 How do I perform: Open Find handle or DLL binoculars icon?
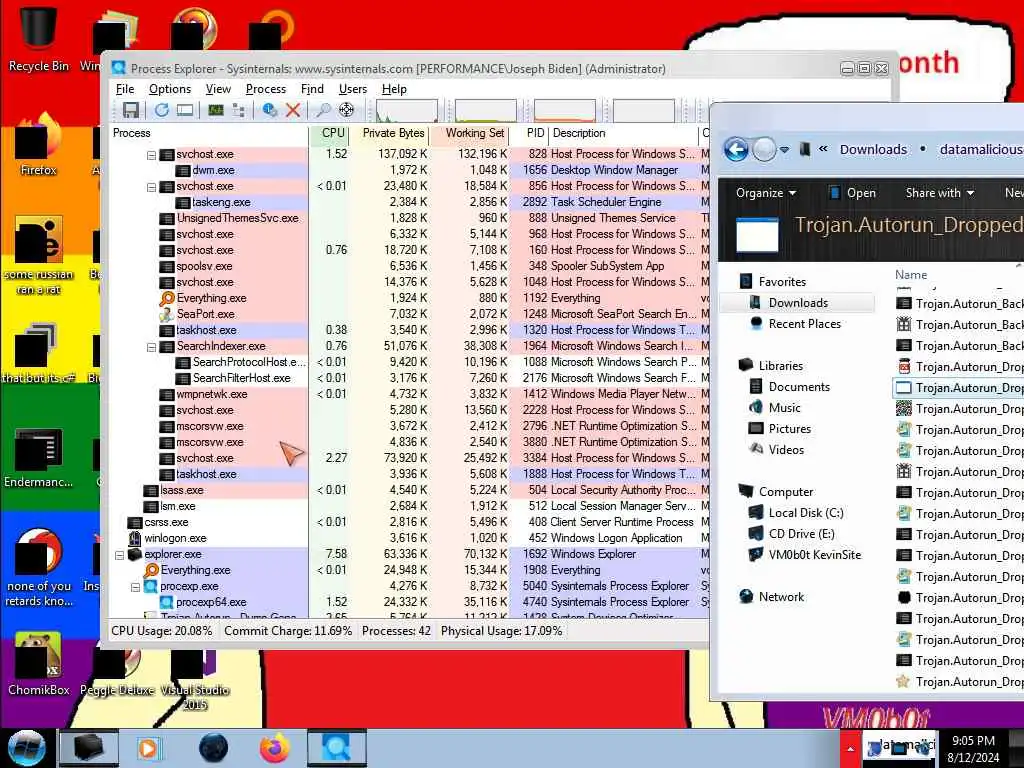323,110
